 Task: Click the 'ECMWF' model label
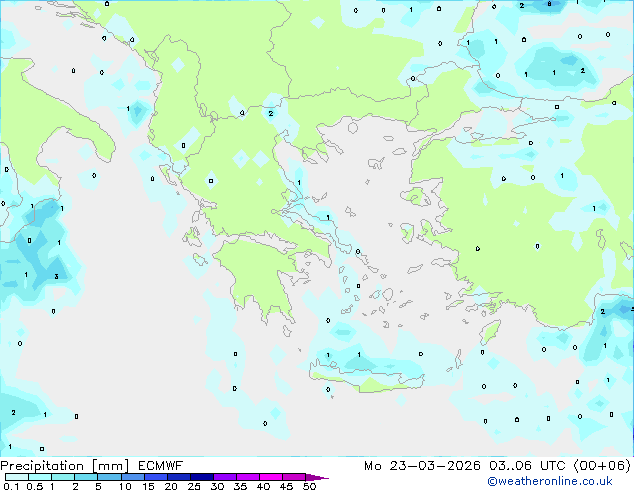[160, 466]
